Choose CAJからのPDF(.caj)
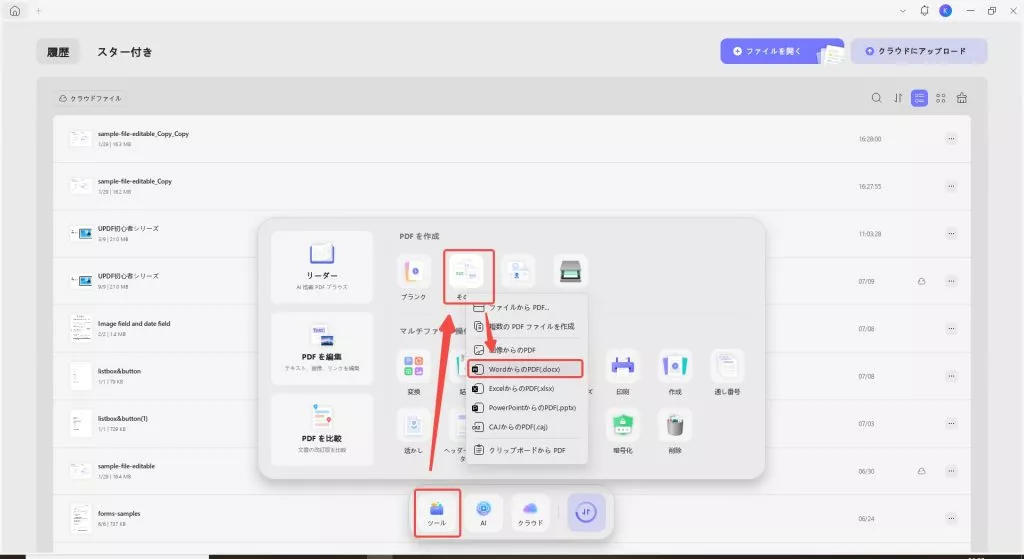1024x559 pixels. pos(526,427)
